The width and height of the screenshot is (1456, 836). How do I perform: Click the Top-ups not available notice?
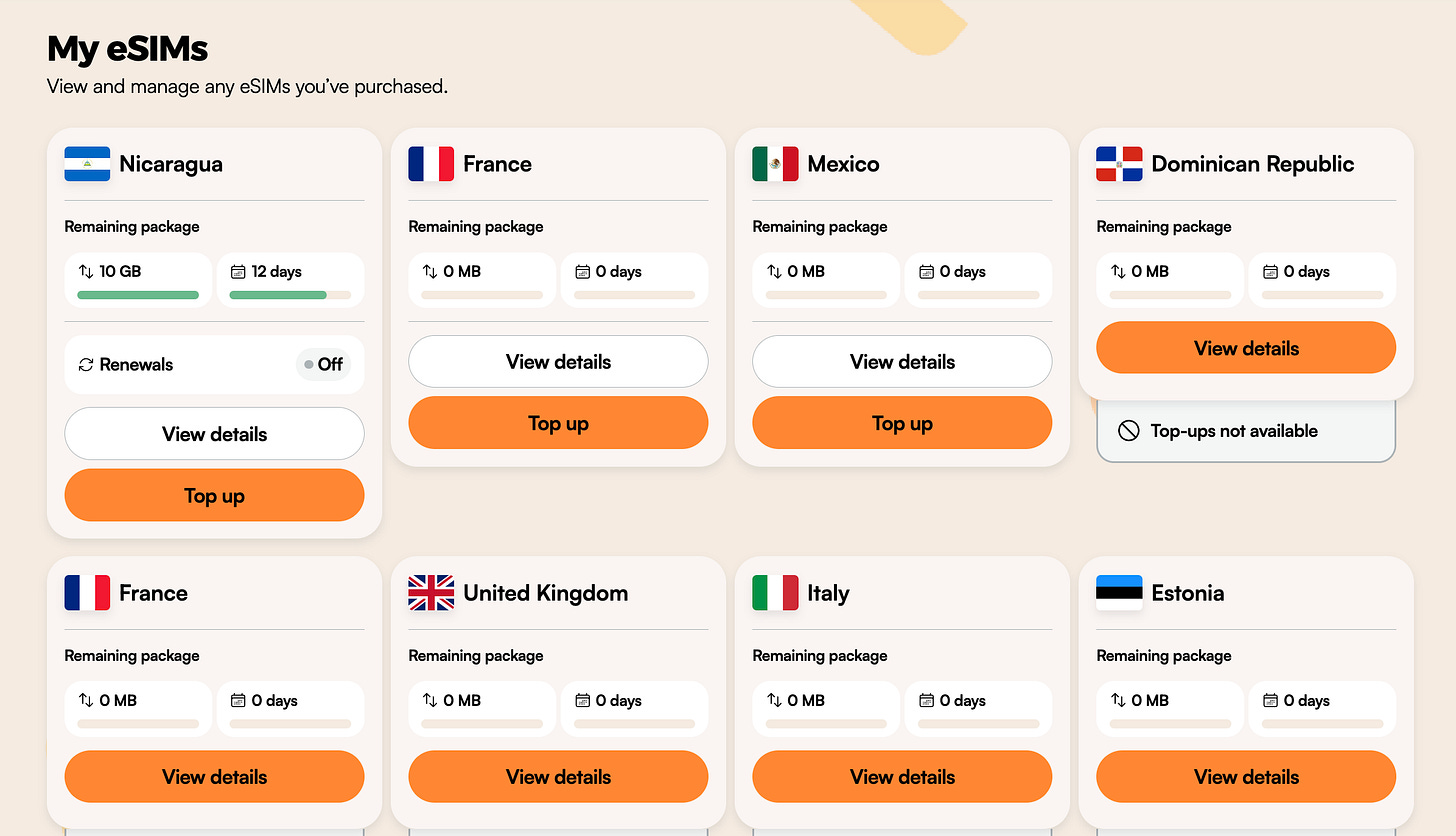tap(1246, 430)
